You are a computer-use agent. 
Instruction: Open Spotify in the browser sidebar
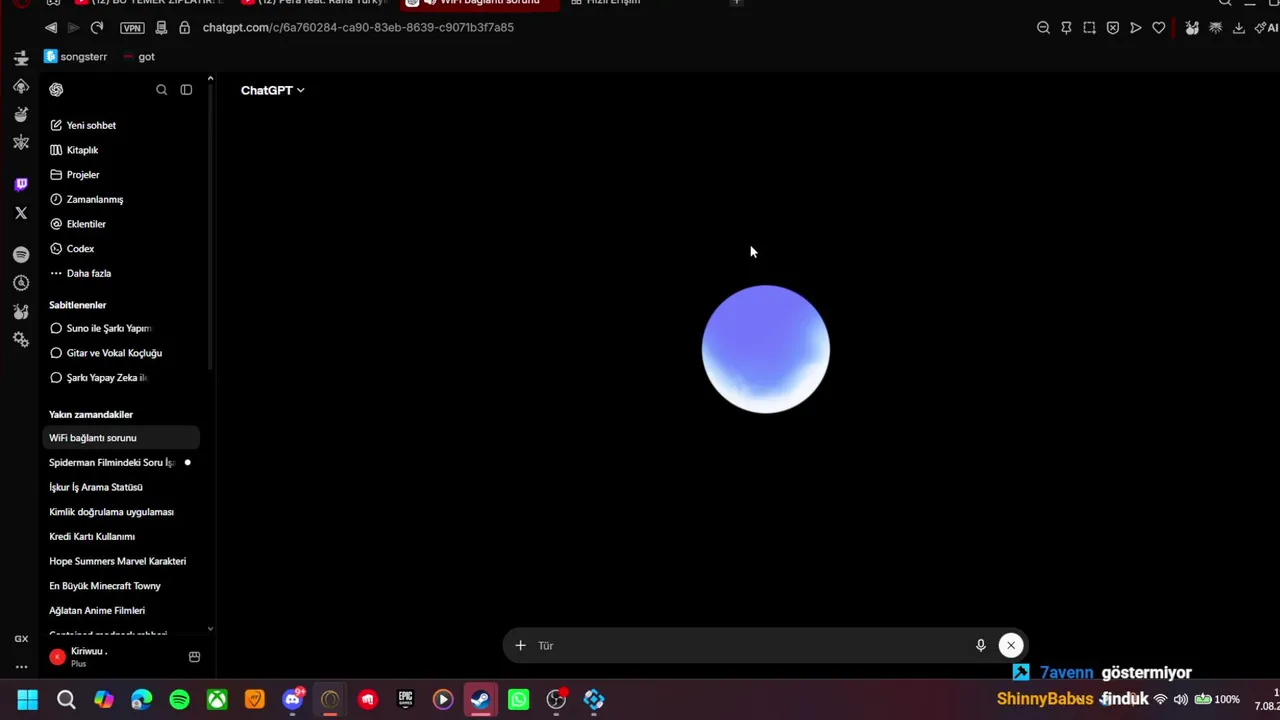coord(21,255)
